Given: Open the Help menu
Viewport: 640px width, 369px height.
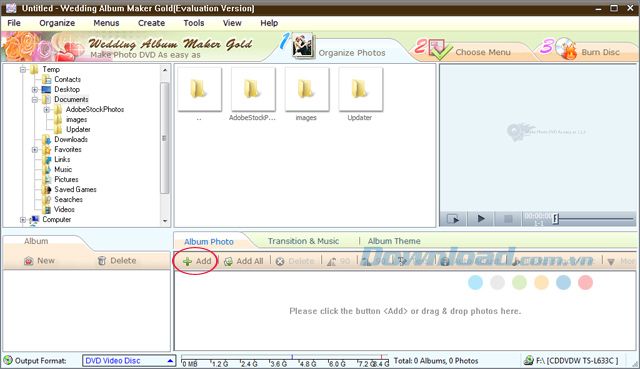Looking at the screenshot, I should 269,23.
